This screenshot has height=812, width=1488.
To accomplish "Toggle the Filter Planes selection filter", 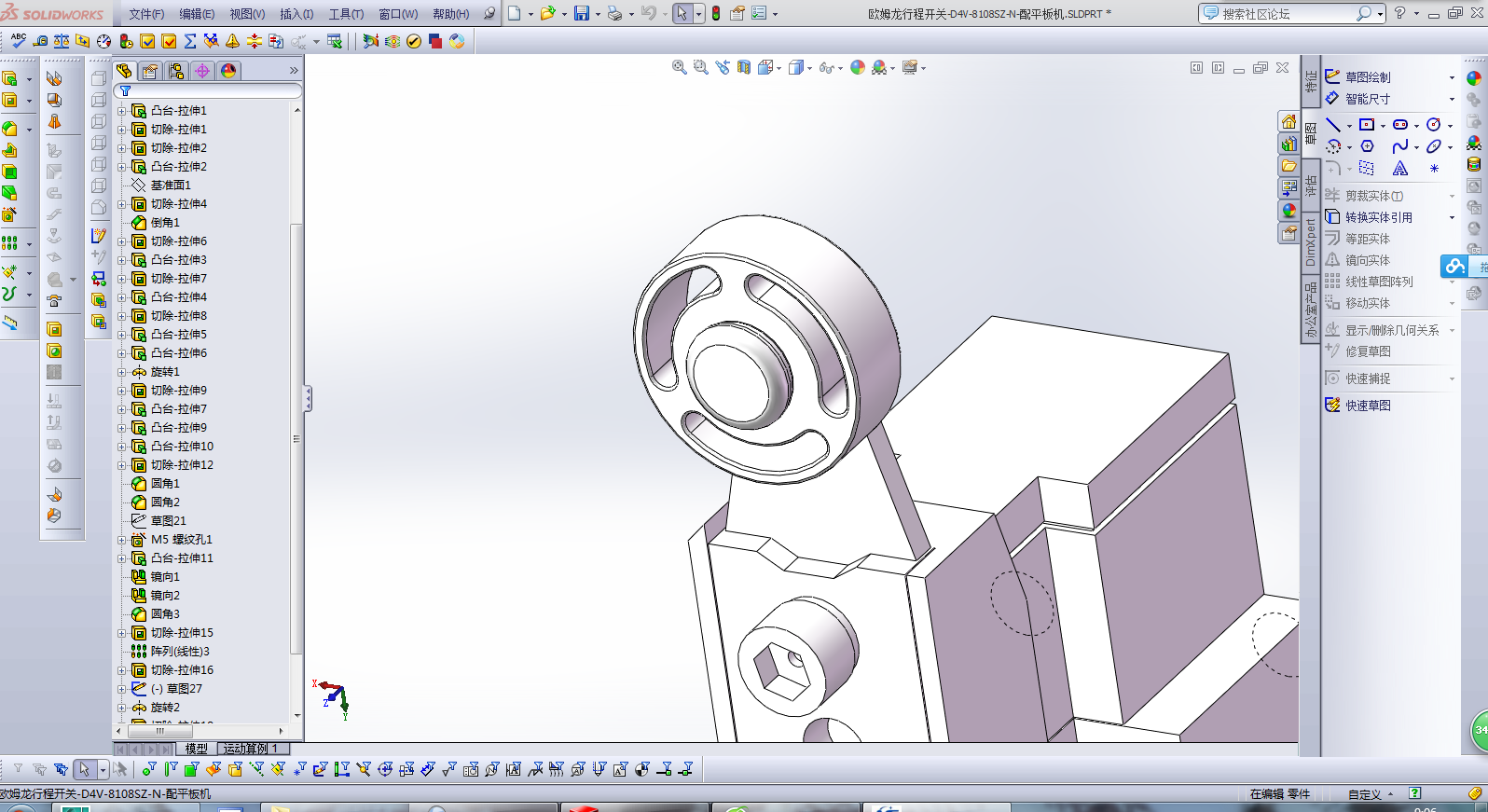I will click(x=278, y=769).
